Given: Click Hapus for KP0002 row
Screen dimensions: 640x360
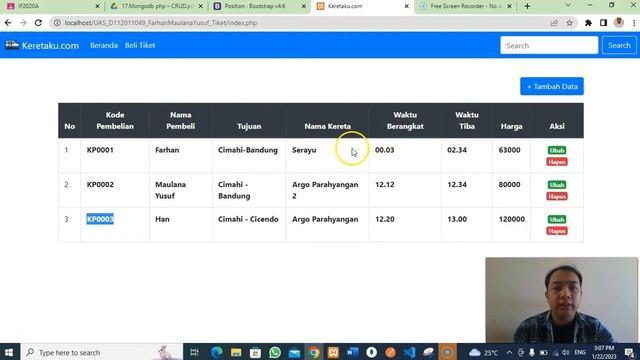Looking at the screenshot, I should [557, 197].
